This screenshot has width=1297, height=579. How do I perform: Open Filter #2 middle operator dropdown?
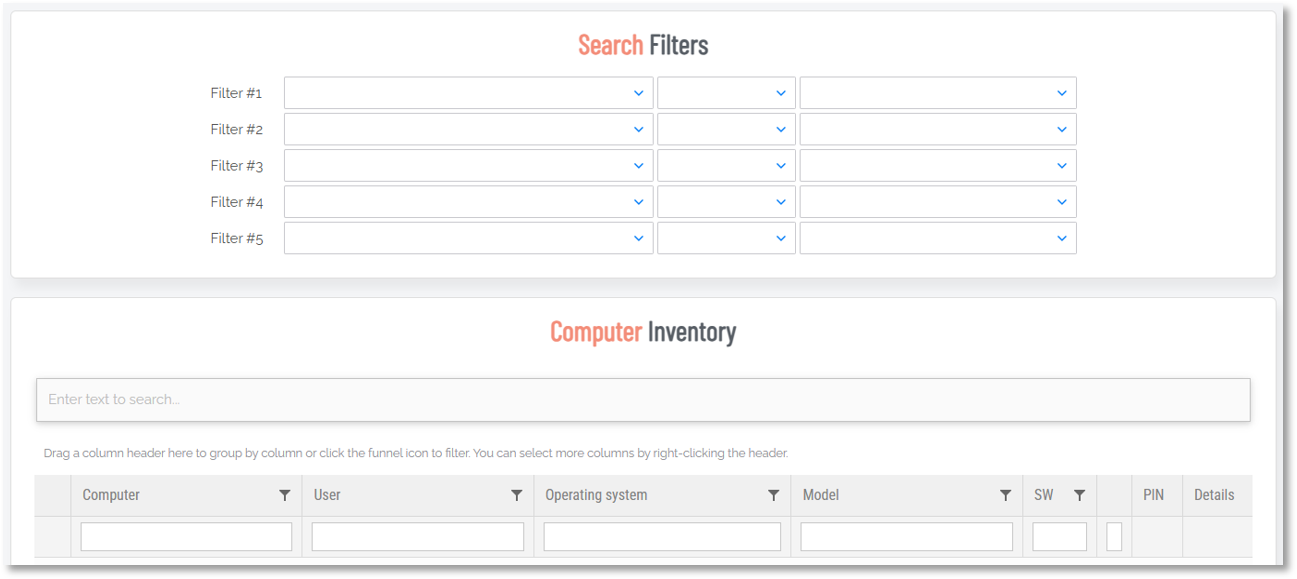[x=726, y=130]
